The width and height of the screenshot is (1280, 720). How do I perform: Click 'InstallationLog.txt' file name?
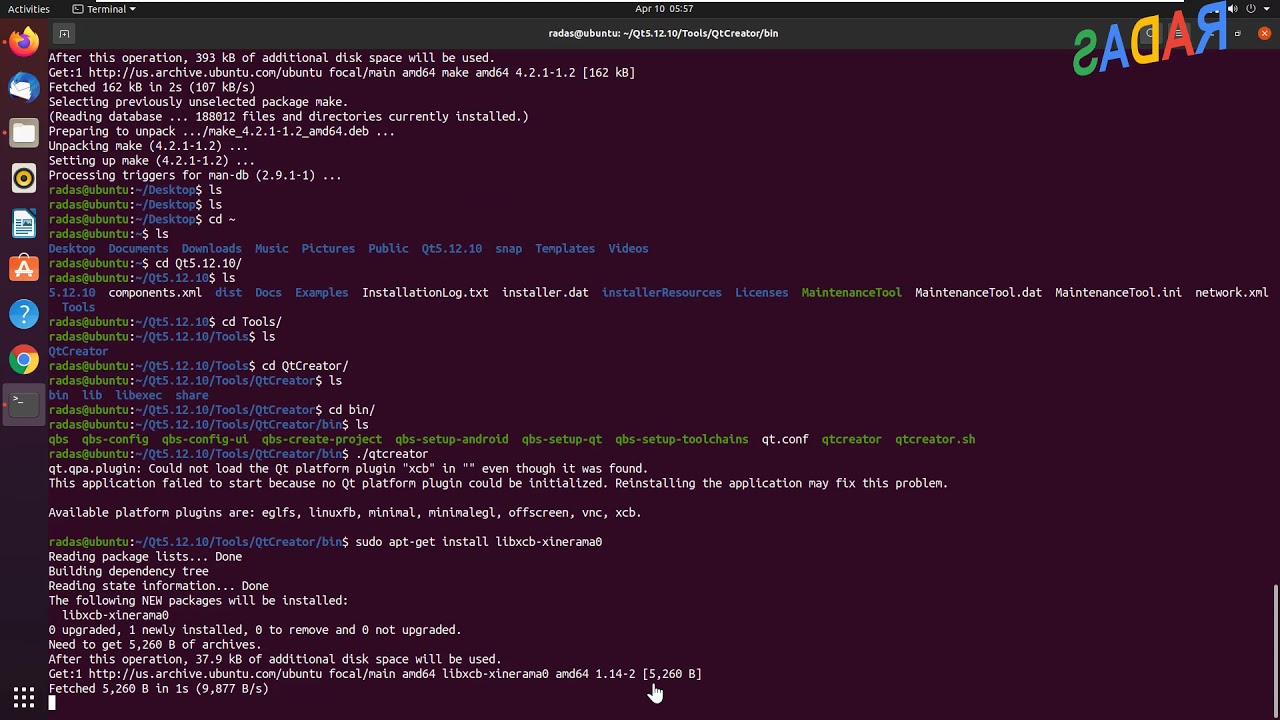[425, 292]
